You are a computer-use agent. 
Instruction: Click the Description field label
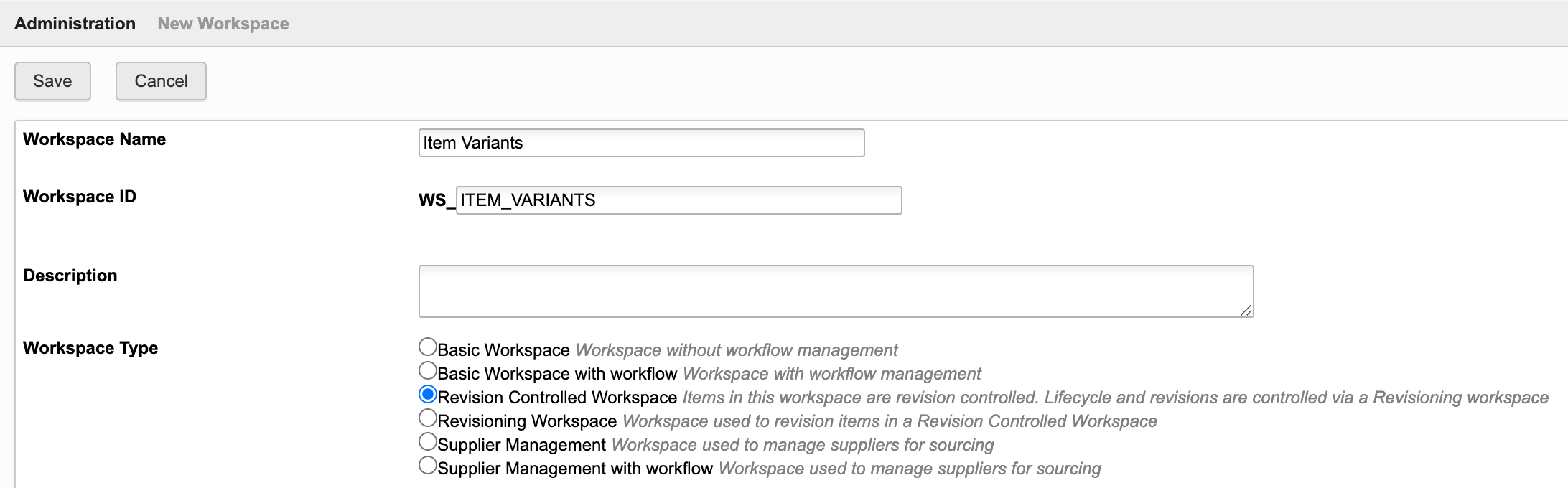70,276
